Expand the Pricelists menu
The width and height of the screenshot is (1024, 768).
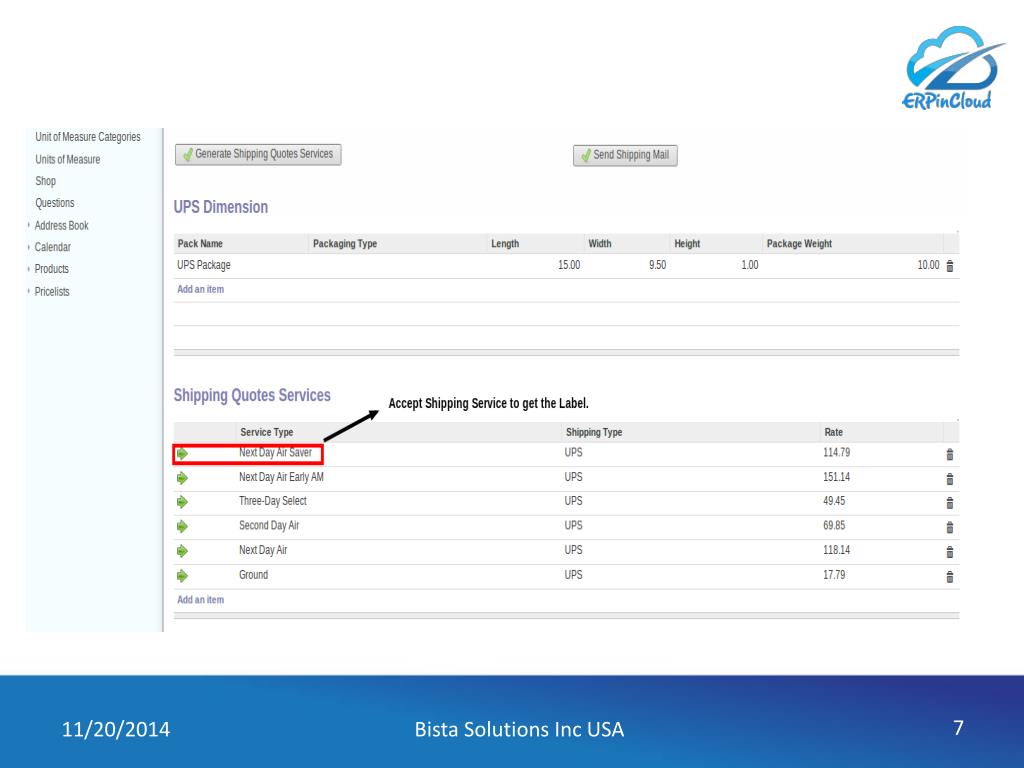(x=52, y=292)
